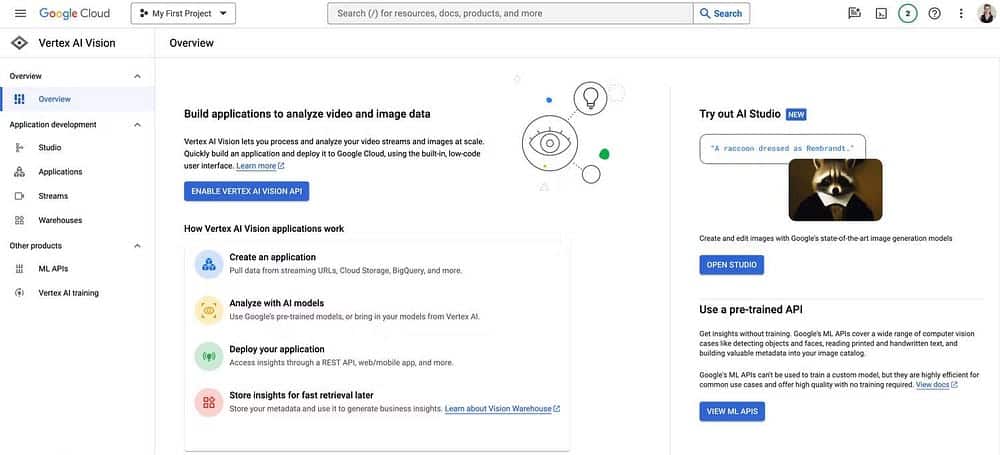This screenshot has height=455, width=1000.
Task: Click the ML APIs sidebar icon
Action: pos(19,269)
